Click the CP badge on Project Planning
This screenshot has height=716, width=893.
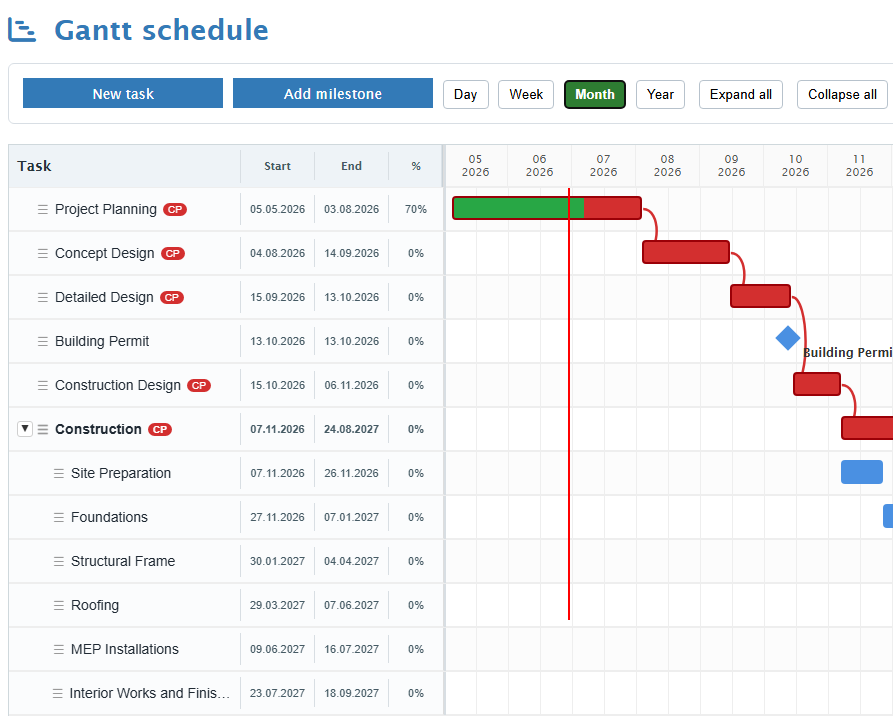[x=175, y=210]
